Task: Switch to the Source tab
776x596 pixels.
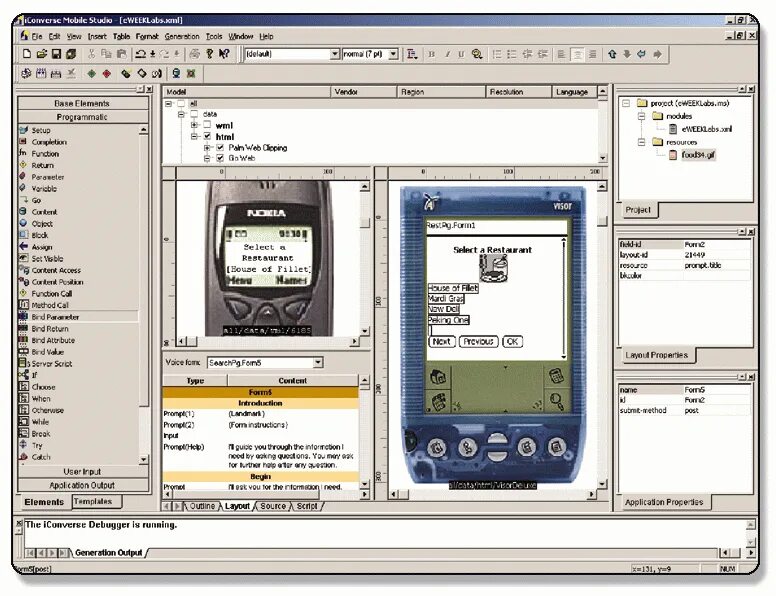Action: coord(273,506)
